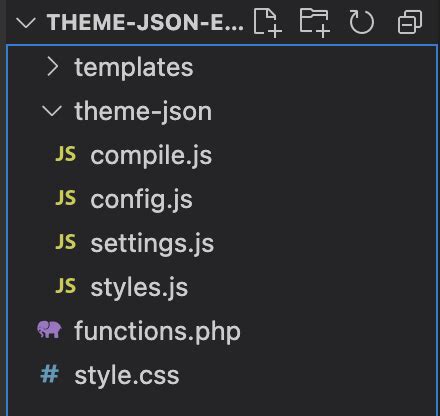440x416 pixels.
Task: Open functions.php in the editor
Action: [157, 331]
